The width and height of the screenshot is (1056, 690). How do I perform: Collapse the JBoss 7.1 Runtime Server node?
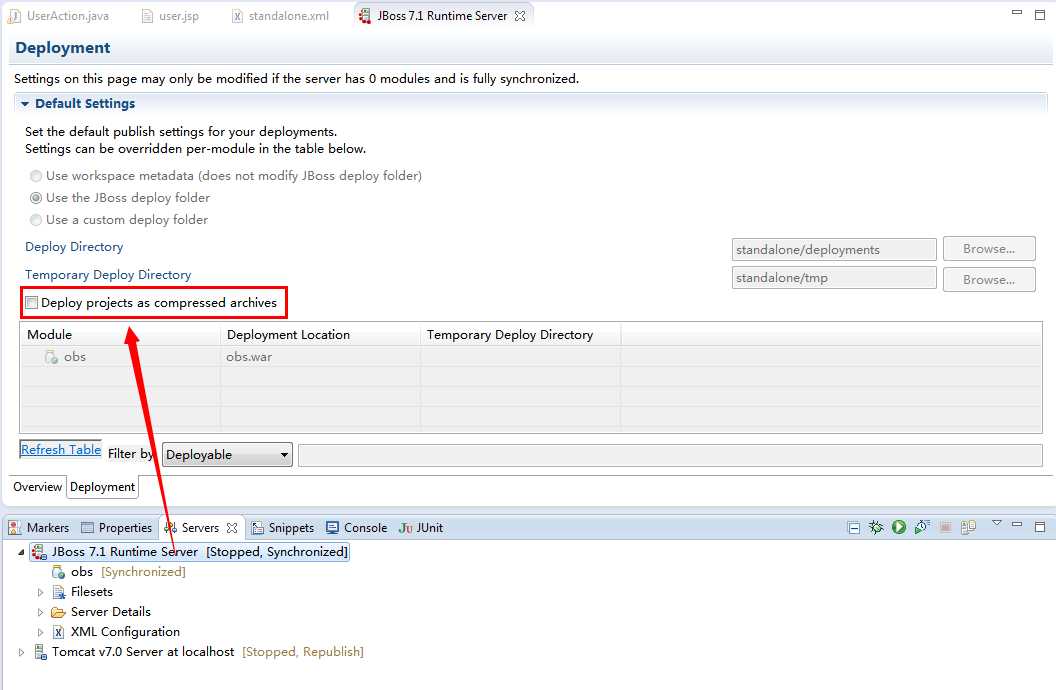coord(21,552)
